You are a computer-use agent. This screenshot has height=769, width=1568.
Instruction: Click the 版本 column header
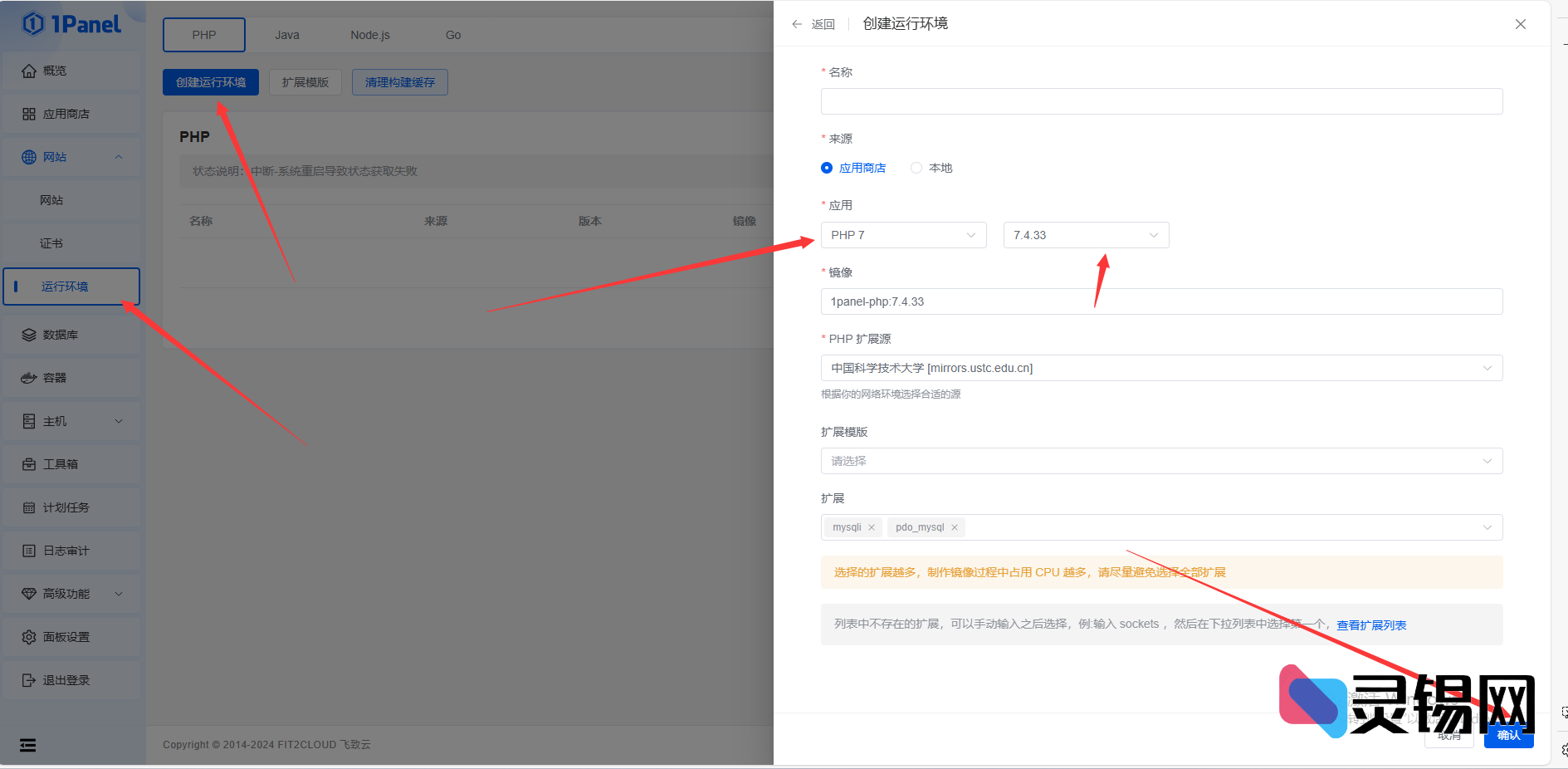point(590,221)
